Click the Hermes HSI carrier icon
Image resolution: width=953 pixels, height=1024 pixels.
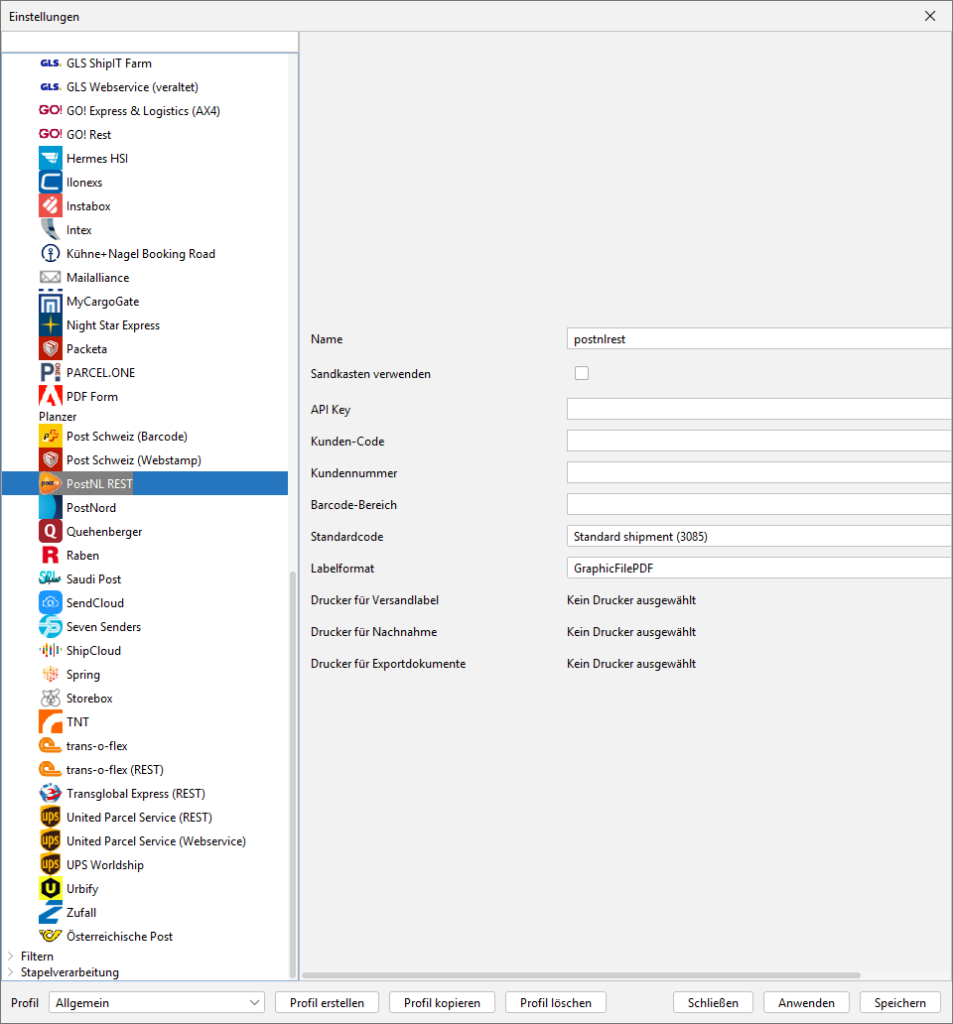pos(50,158)
